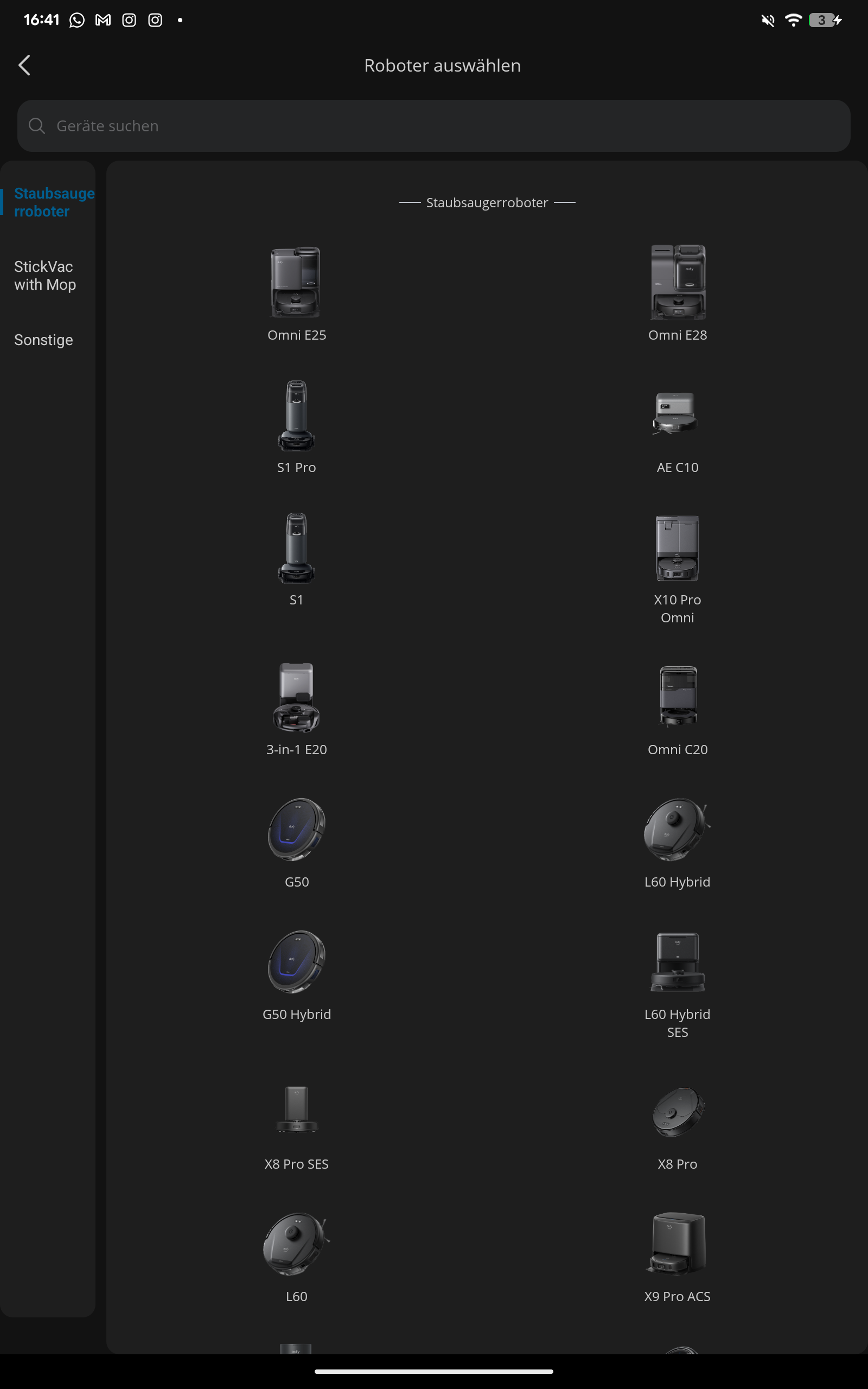Viewport: 868px width, 1389px height.
Task: Select the L60 Hybrid SES image
Action: coord(678,962)
